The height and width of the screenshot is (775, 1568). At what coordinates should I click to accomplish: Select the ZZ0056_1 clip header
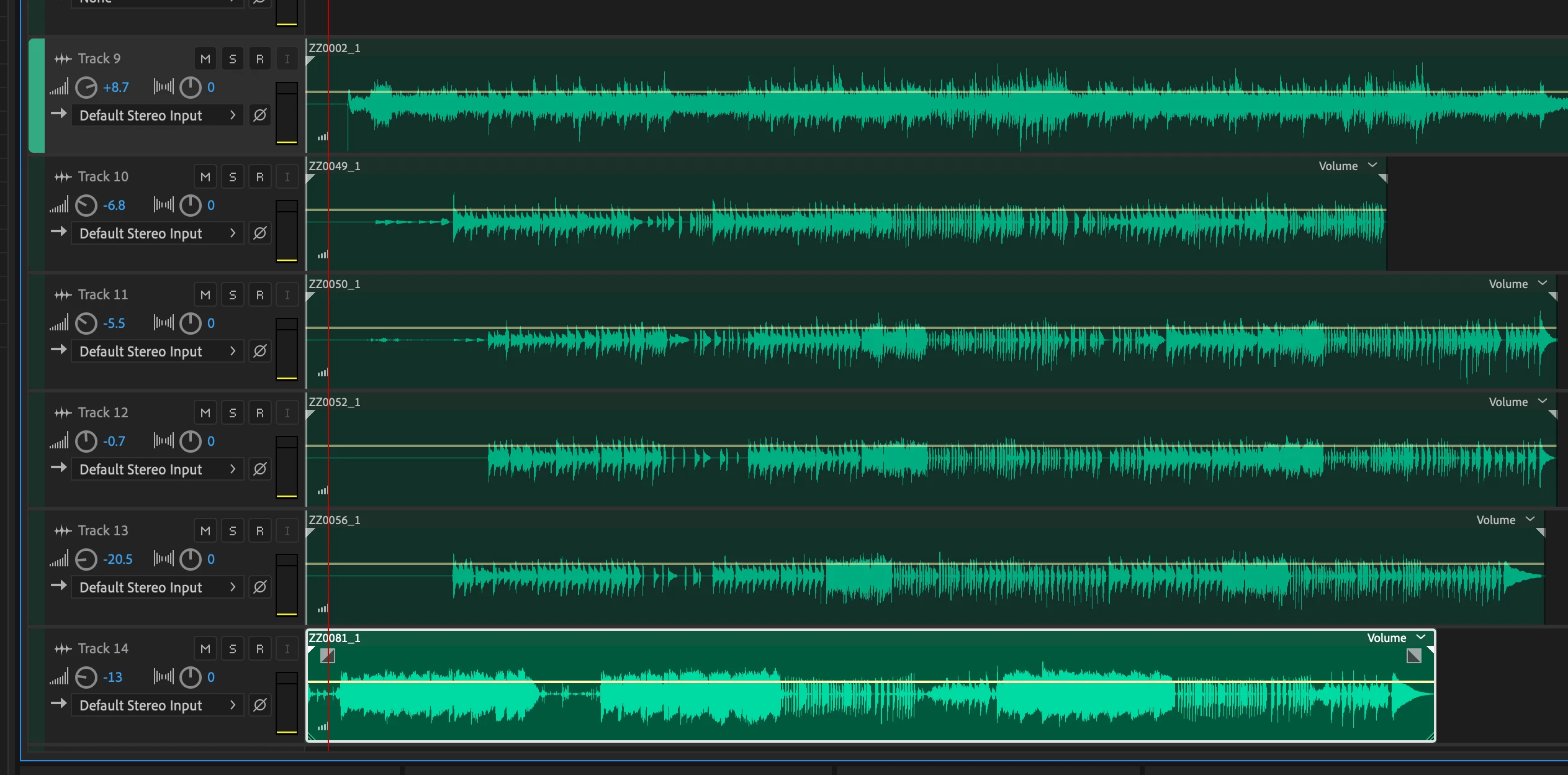click(x=335, y=520)
